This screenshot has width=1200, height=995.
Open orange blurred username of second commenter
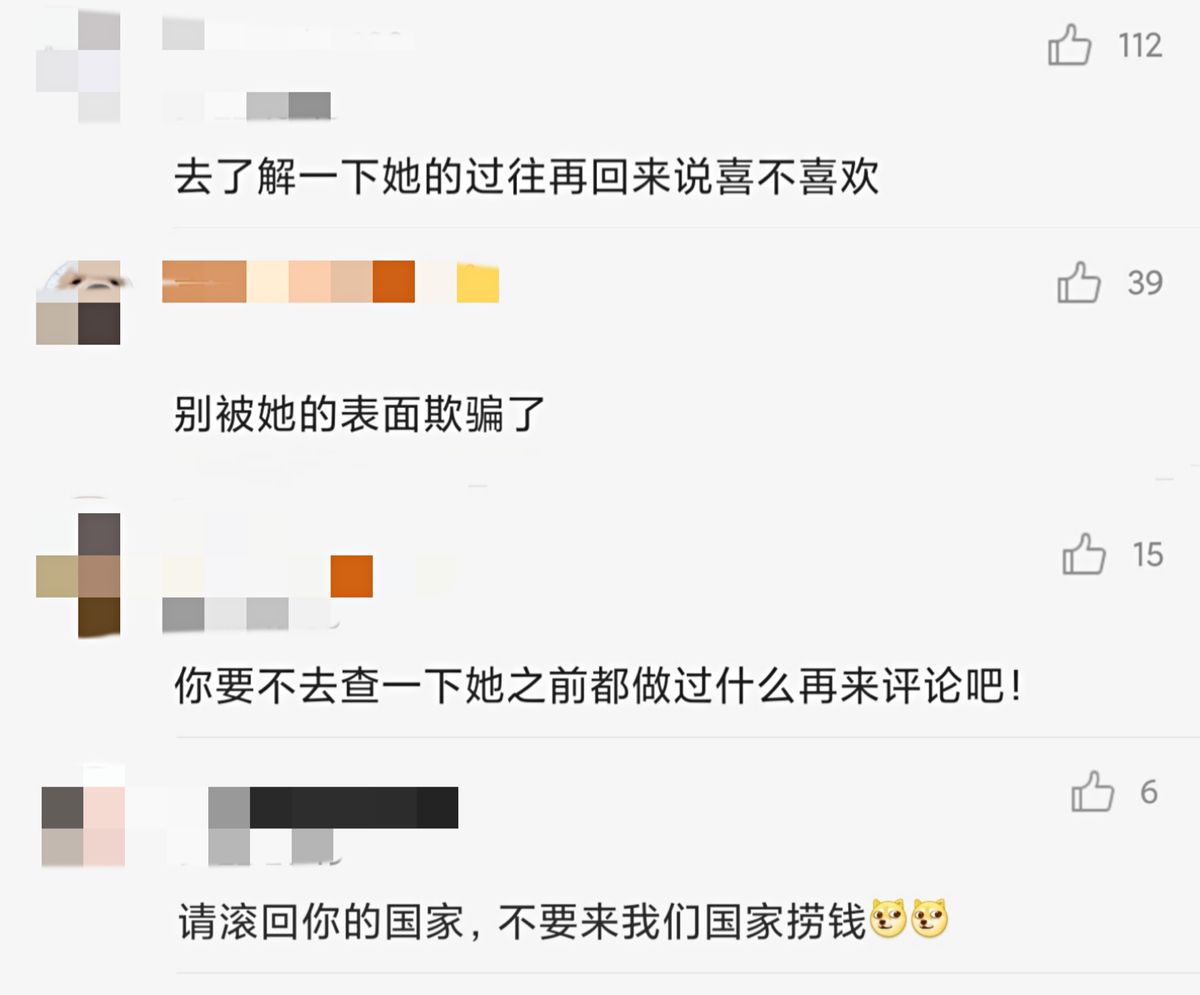330,281
